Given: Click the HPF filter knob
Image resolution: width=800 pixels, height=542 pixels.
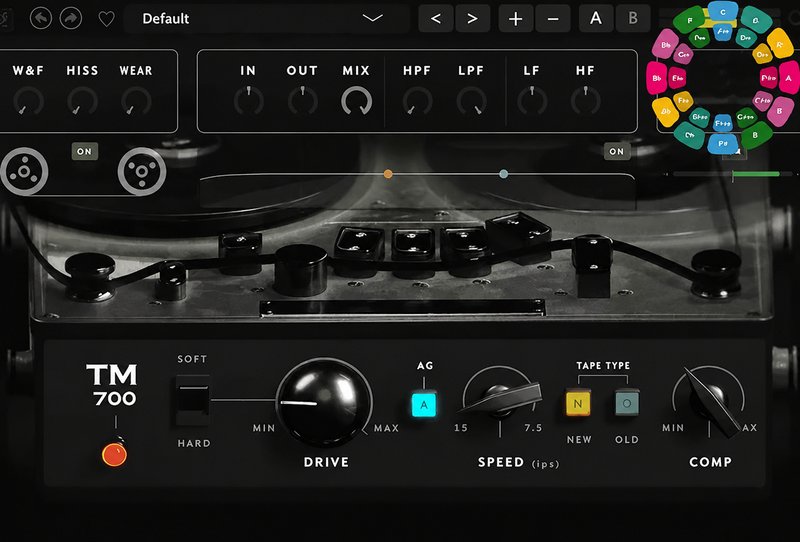Looking at the screenshot, I should [417, 101].
